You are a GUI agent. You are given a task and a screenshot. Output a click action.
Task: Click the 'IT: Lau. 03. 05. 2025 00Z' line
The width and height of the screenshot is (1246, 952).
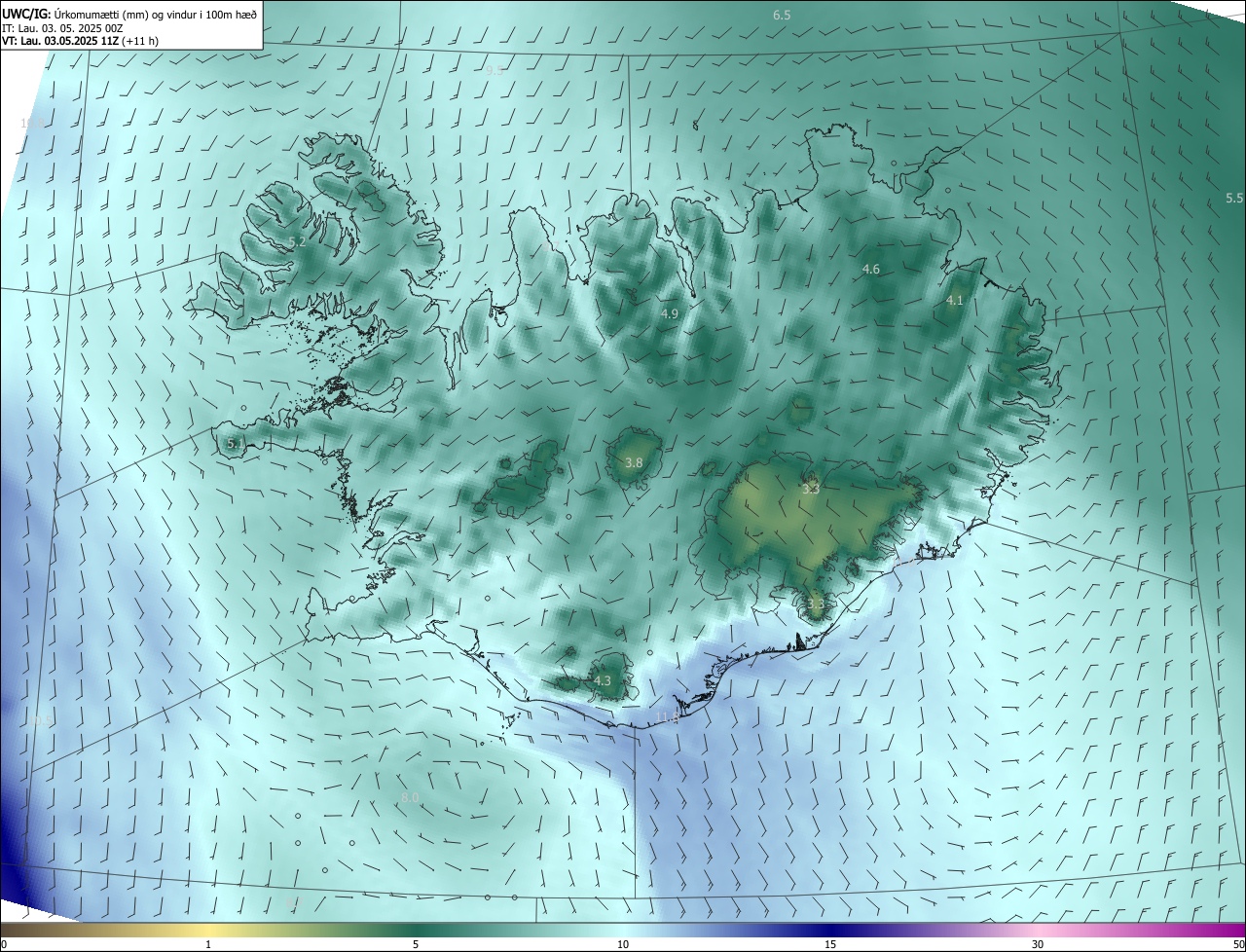[x=62, y=28]
